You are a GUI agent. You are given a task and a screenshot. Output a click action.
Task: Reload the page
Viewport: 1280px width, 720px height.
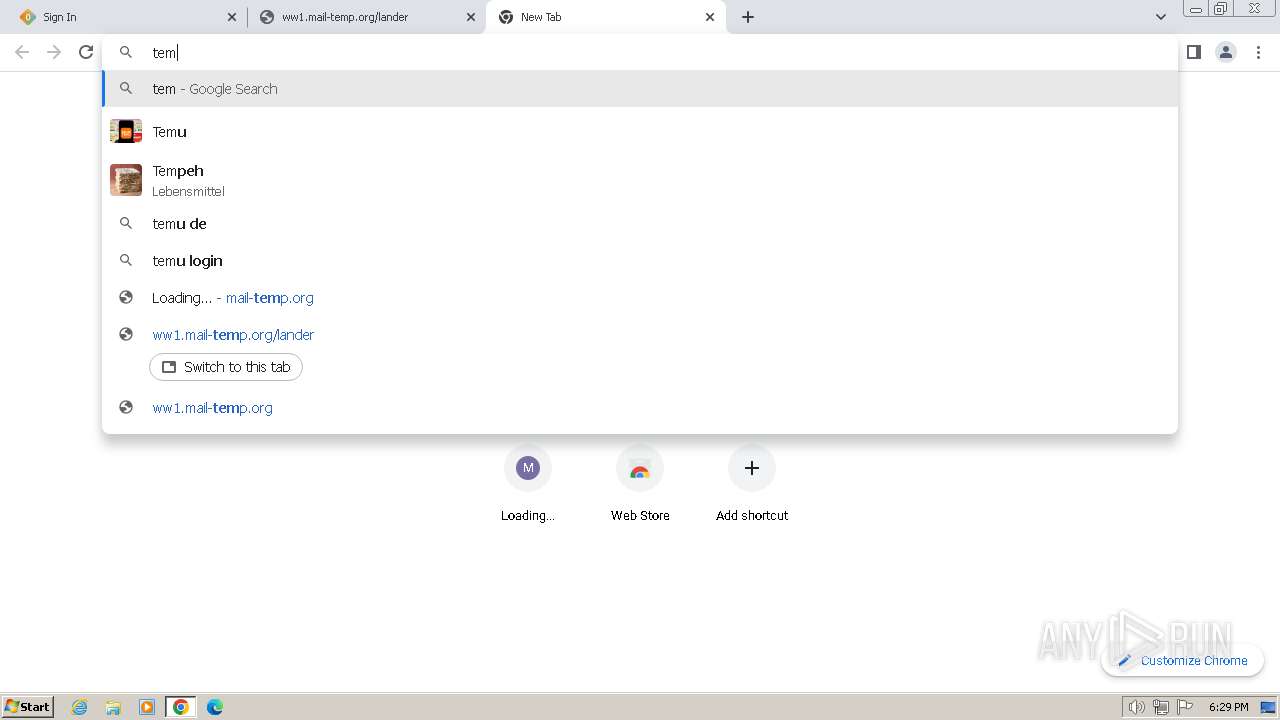coord(86,52)
